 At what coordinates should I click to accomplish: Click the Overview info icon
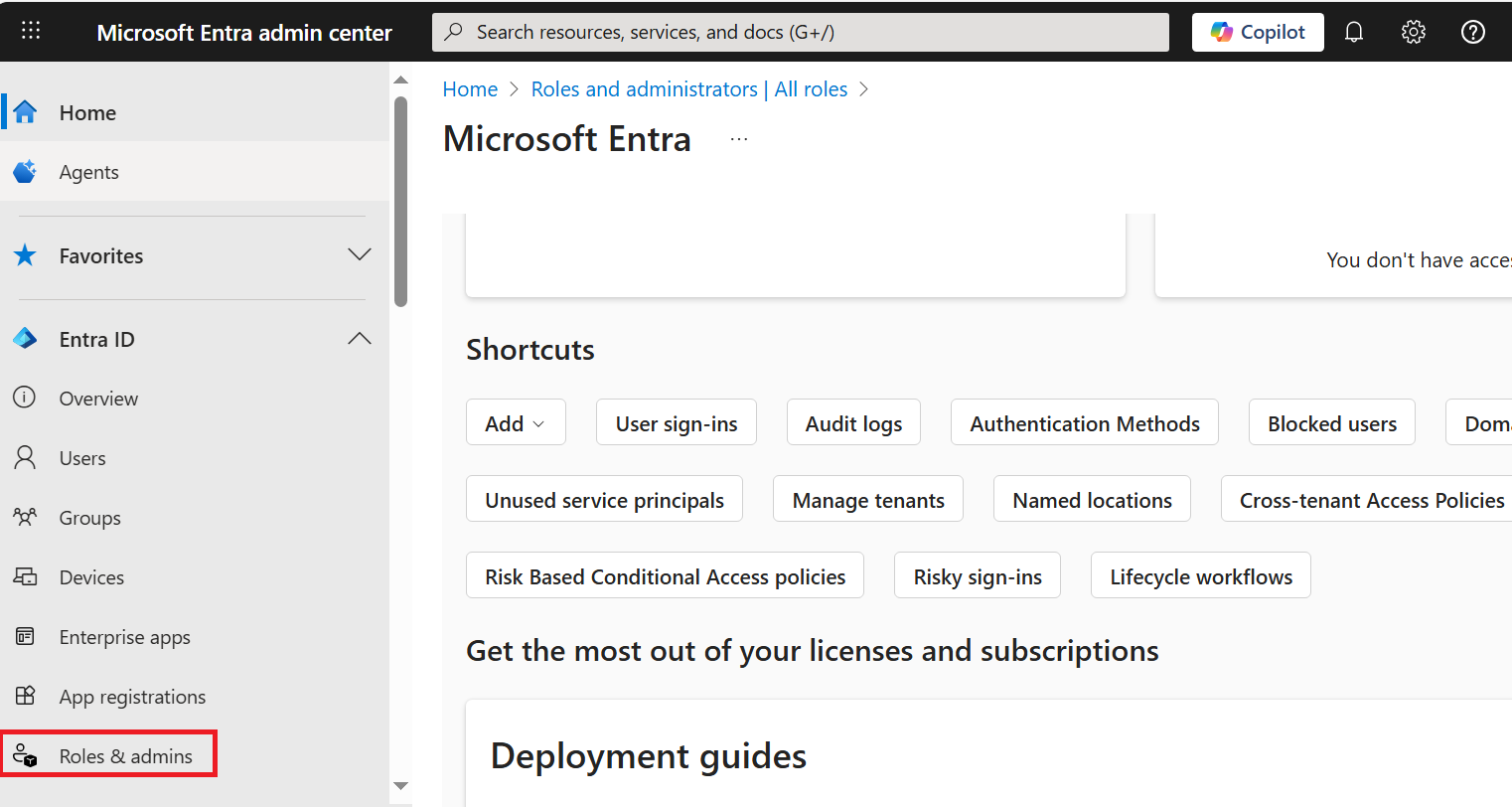tap(25, 398)
